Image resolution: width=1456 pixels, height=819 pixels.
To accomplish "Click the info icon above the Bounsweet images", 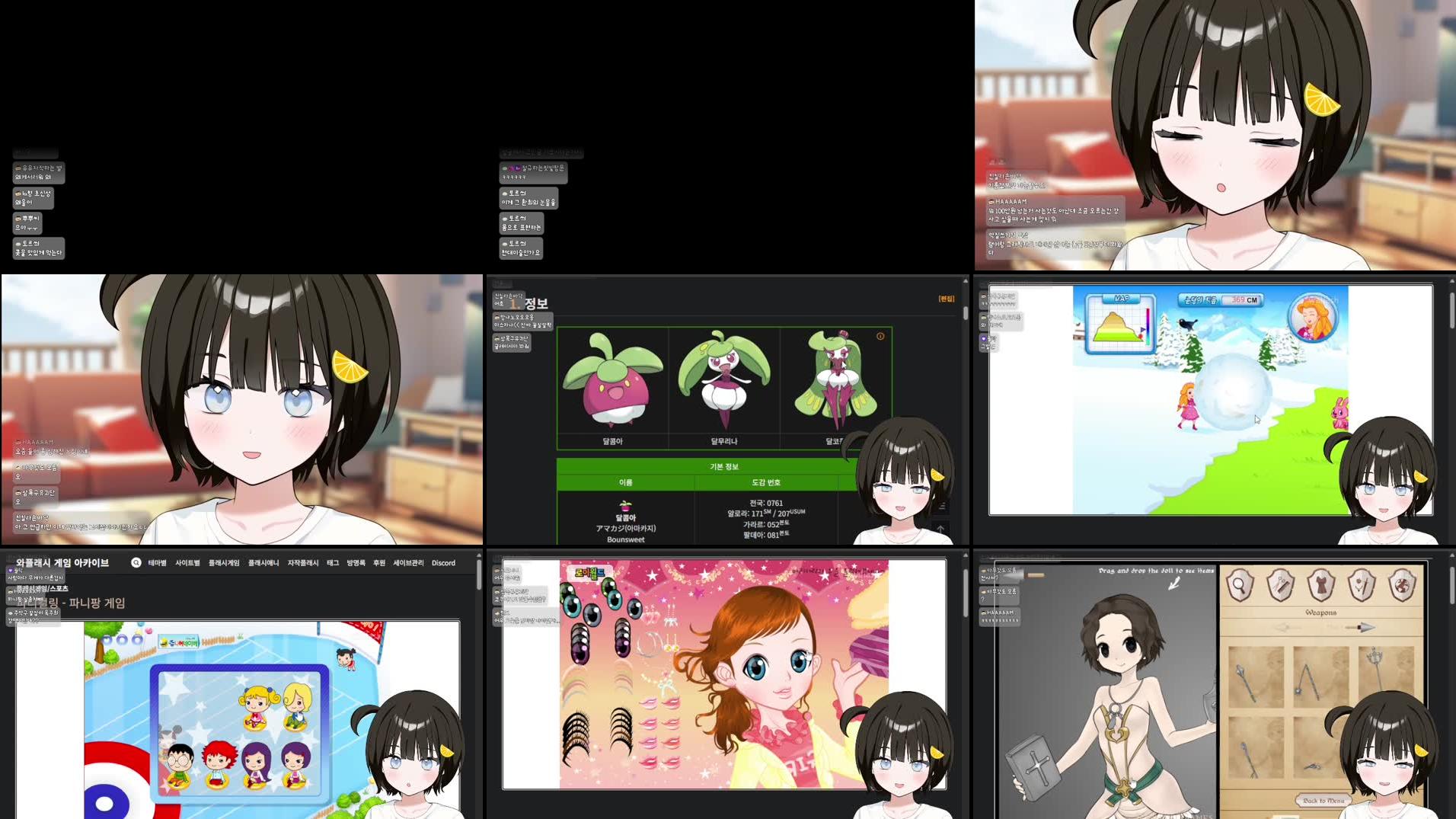I will (x=880, y=336).
